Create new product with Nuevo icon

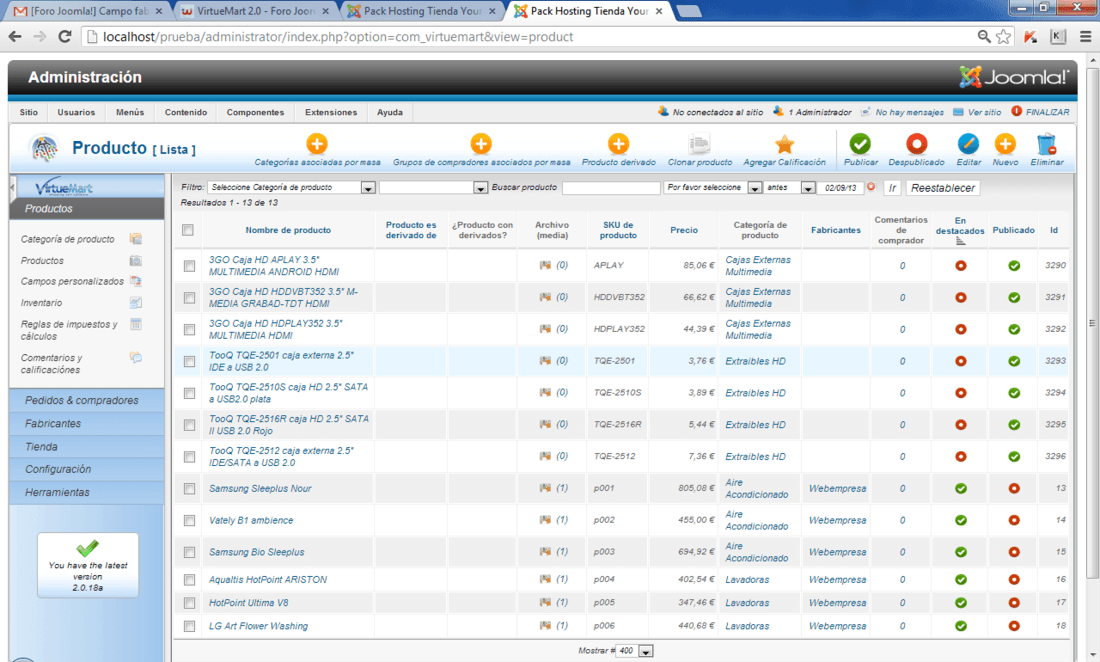pos(1005,144)
